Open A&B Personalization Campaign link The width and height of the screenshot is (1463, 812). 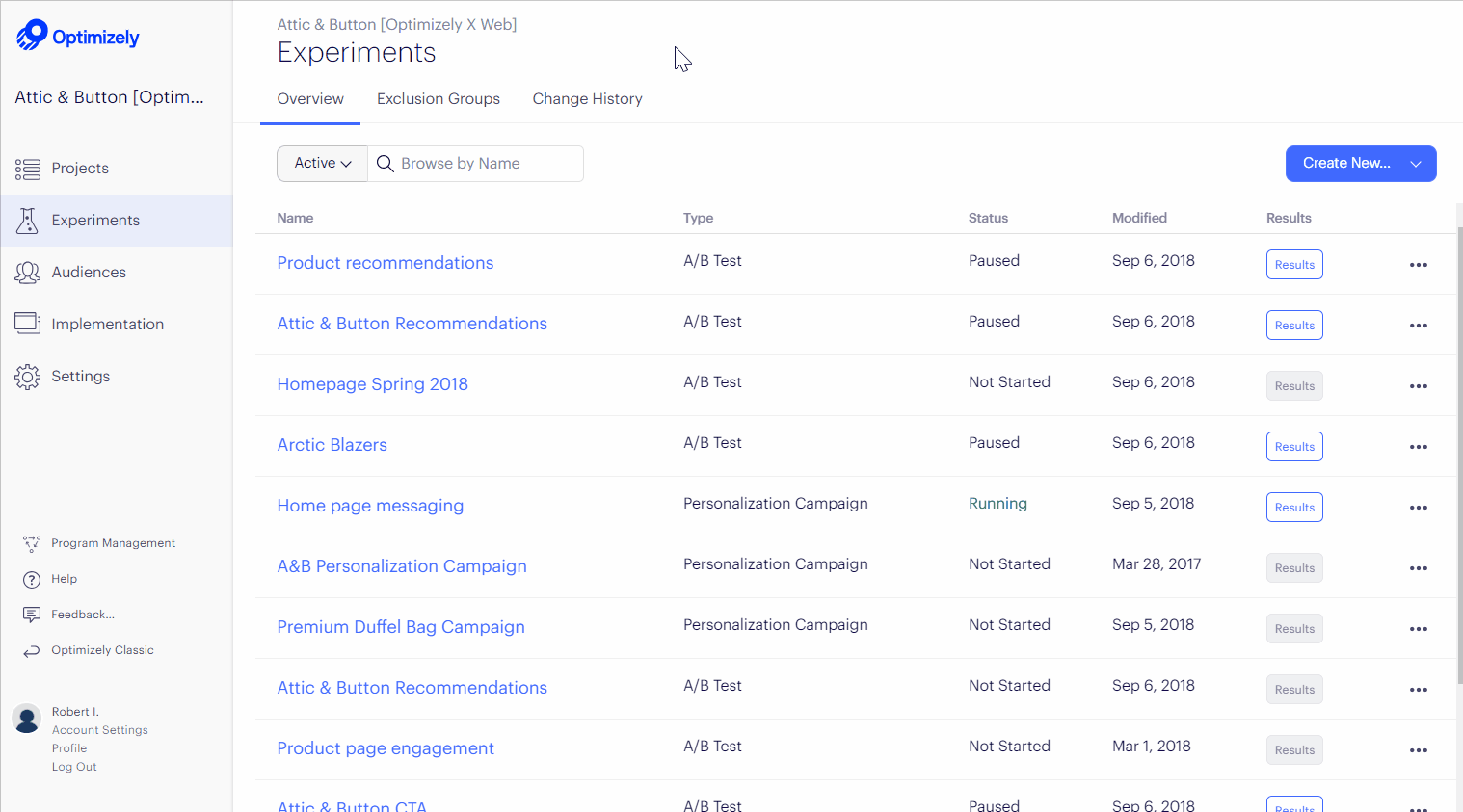pyautogui.click(x=402, y=566)
